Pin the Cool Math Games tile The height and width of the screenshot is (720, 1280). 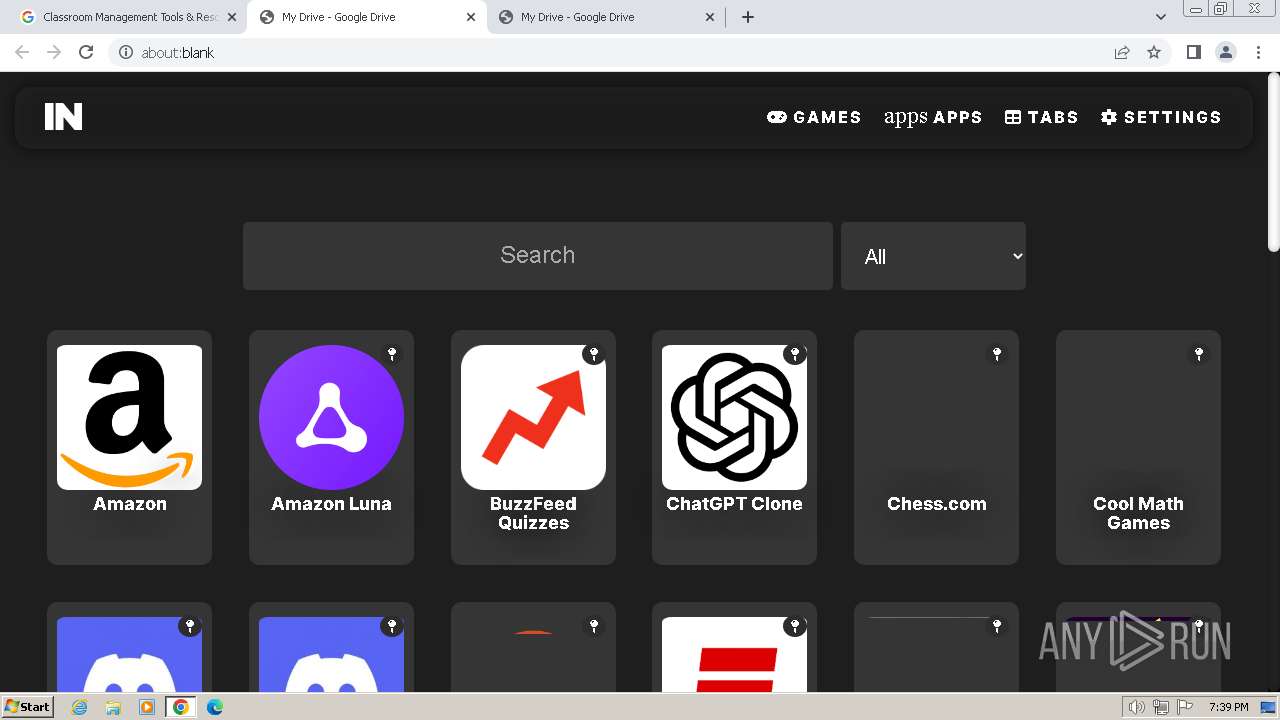click(x=1199, y=354)
